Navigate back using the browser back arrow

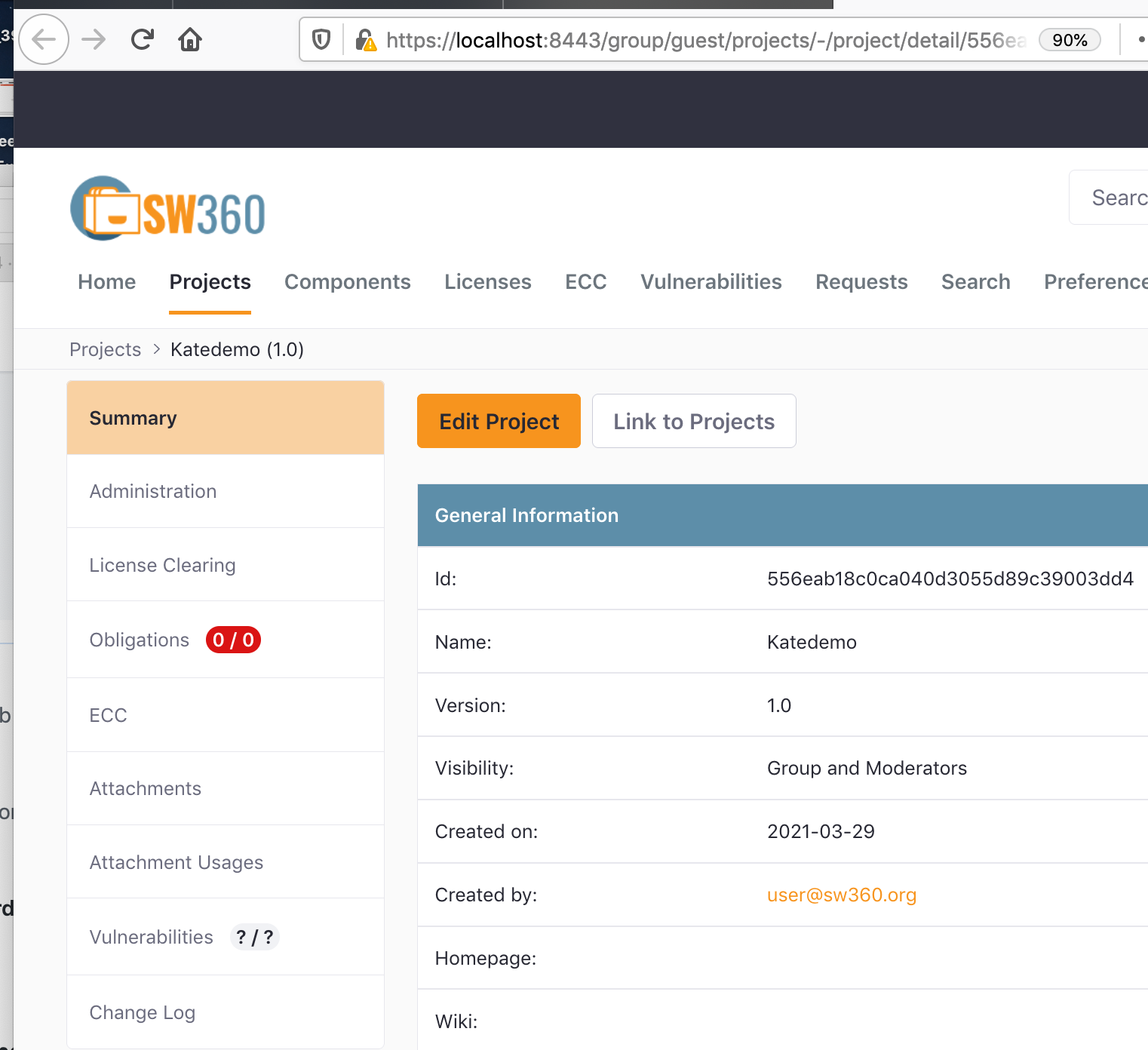[x=43, y=39]
